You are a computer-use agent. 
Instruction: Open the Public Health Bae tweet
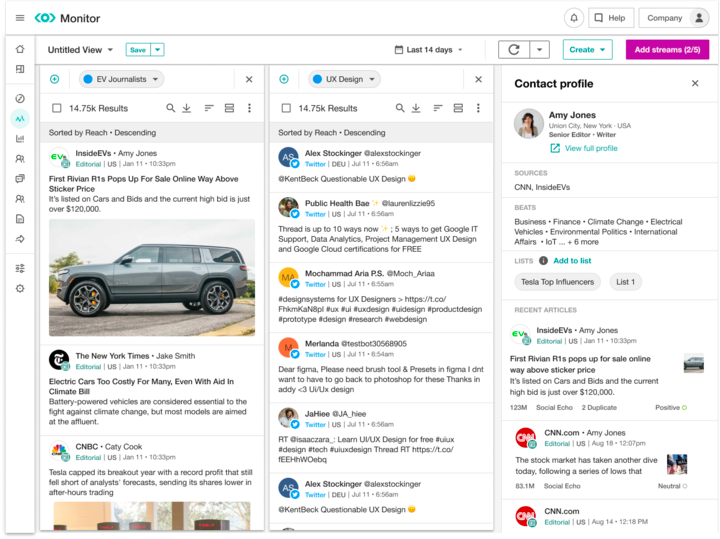[381, 227]
